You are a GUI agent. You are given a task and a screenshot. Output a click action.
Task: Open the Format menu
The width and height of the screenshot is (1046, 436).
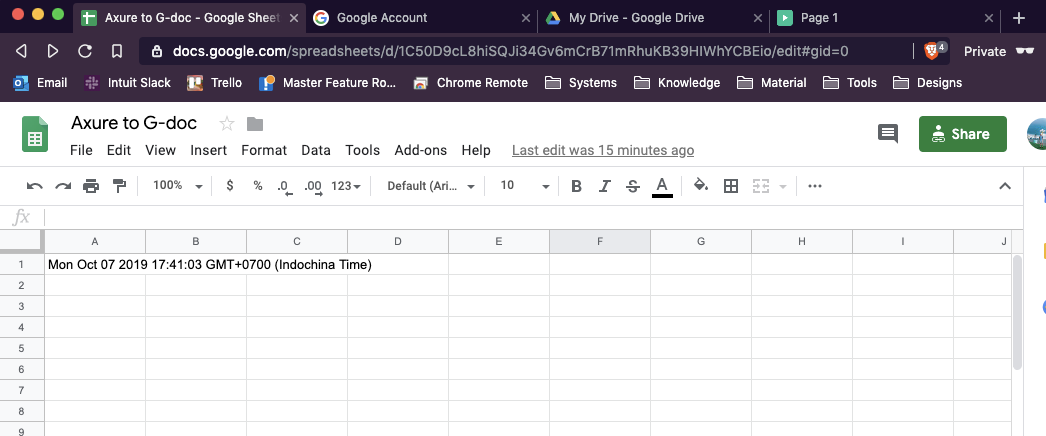[264, 150]
